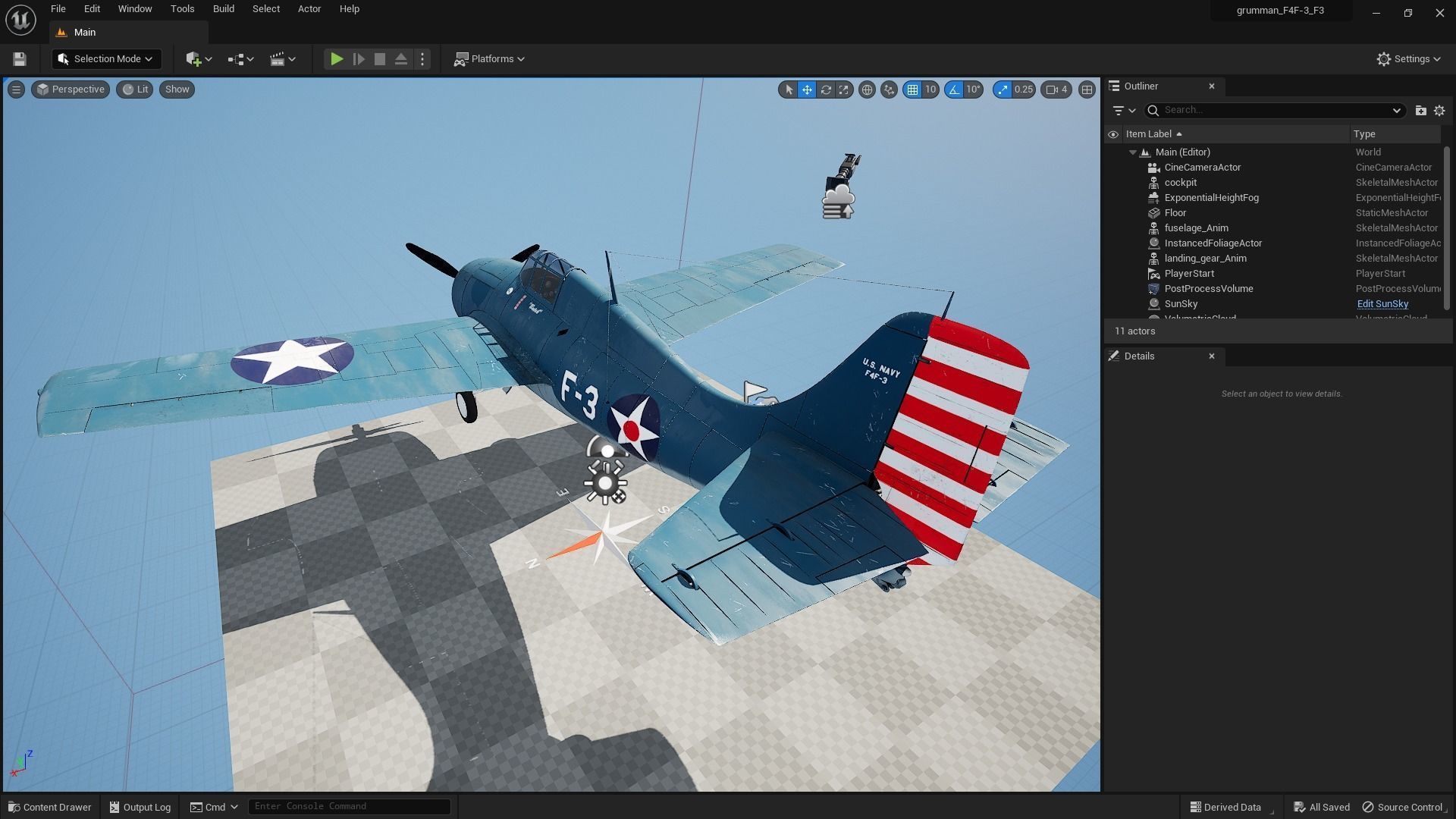
Task: Open the Output Log
Action: [140, 807]
